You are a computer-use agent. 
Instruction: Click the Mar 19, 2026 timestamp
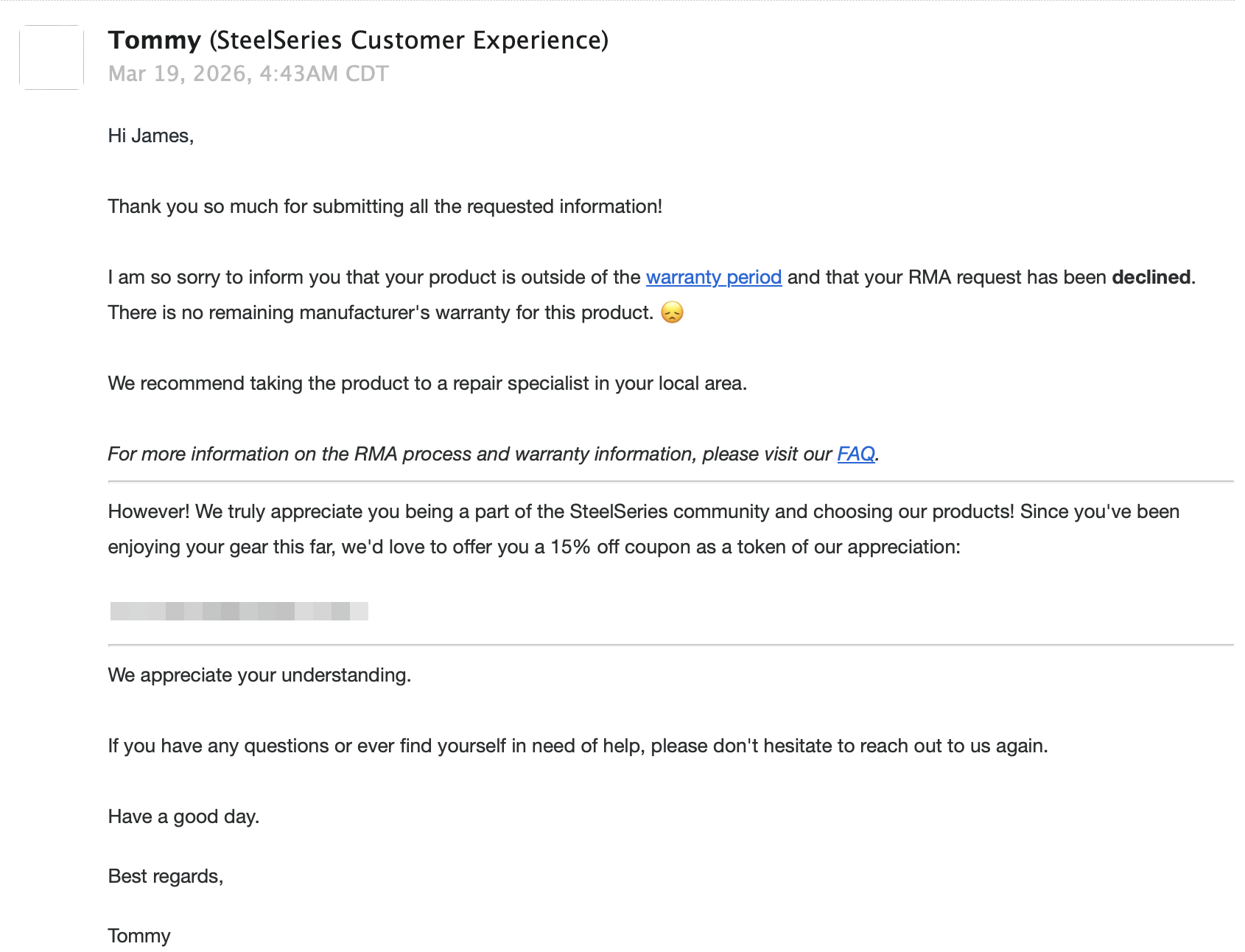tap(248, 74)
